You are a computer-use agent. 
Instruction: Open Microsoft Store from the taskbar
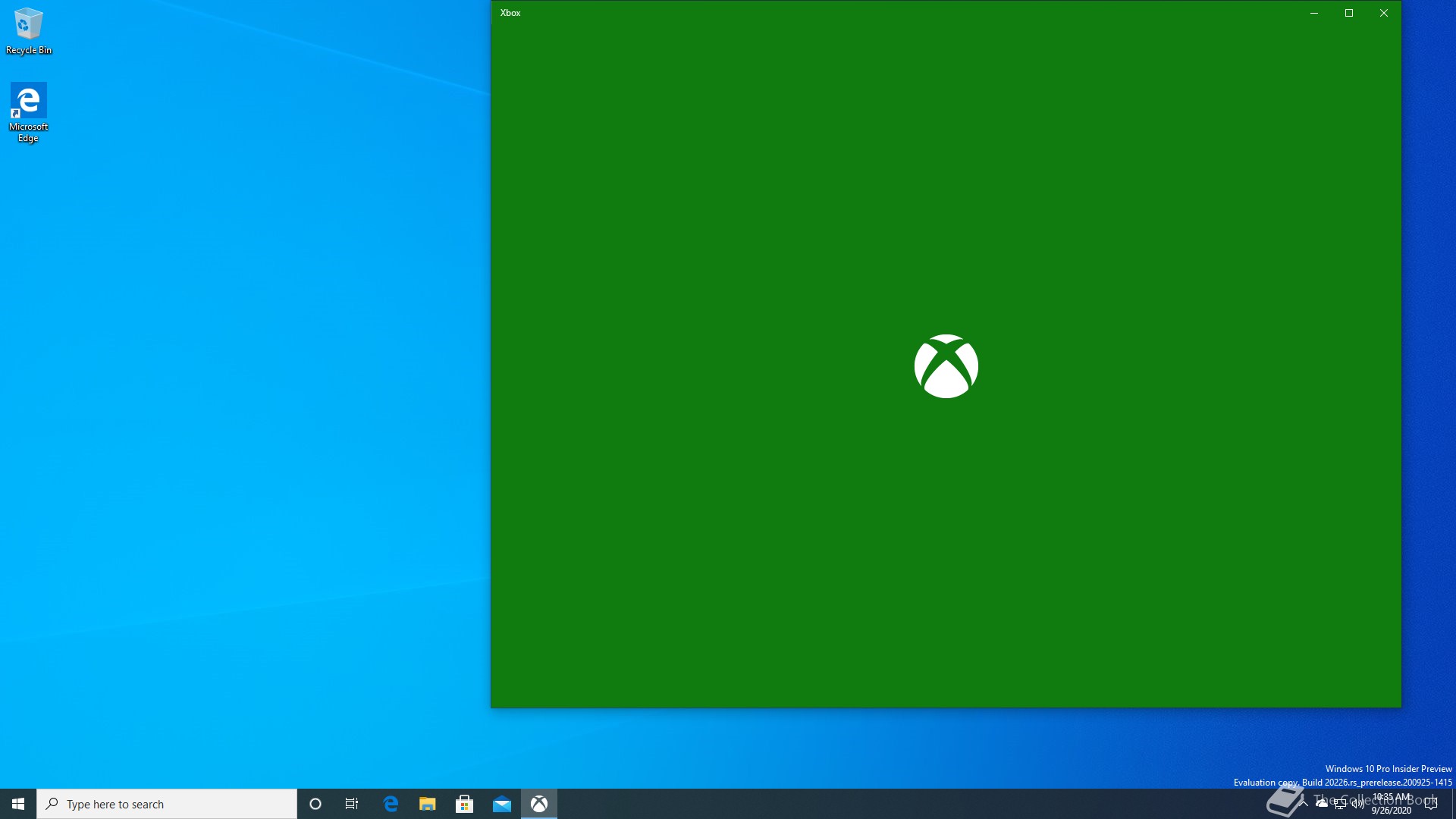pyautogui.click(x=465, y=804)
